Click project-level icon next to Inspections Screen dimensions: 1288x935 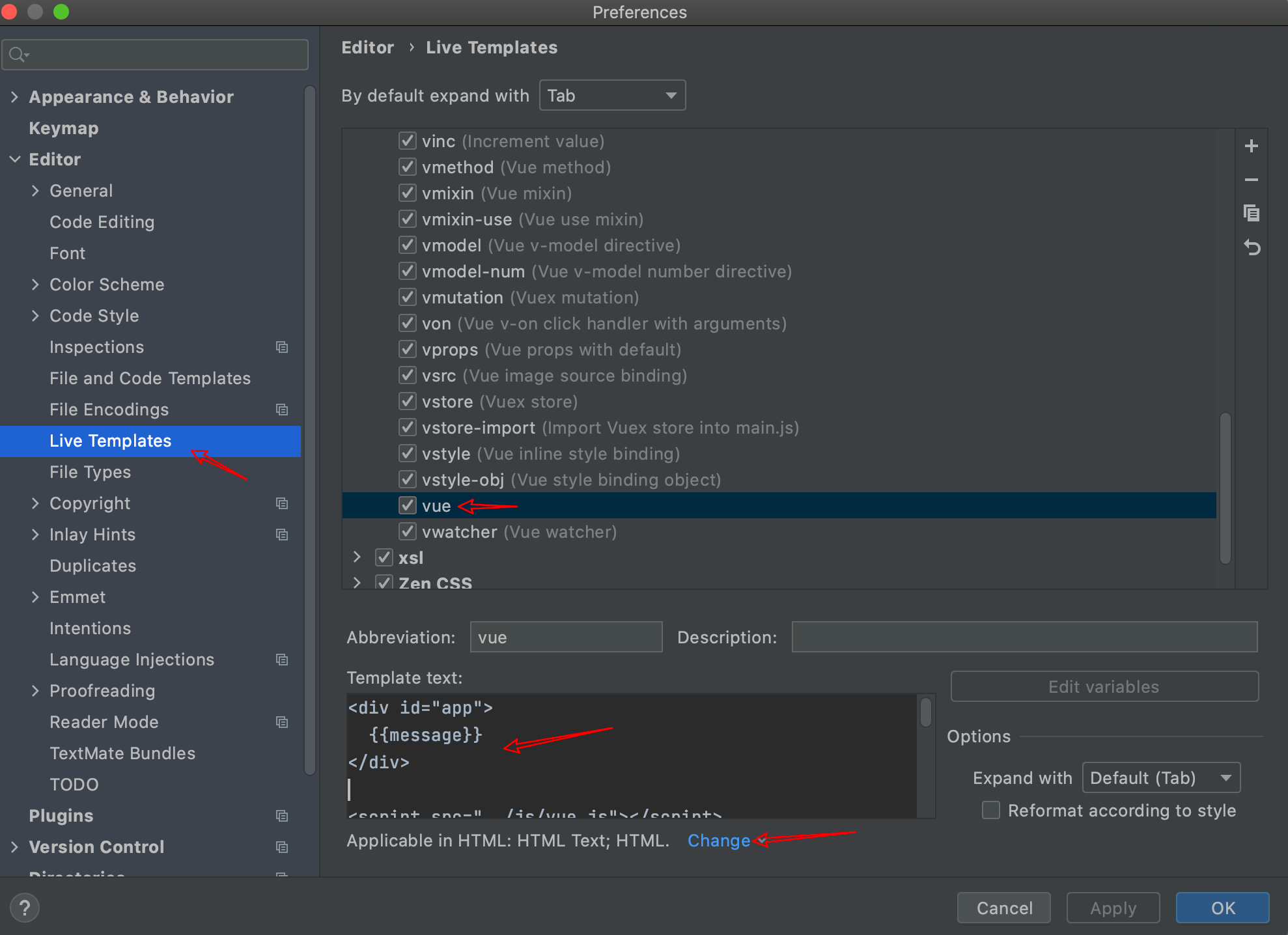pyautogui.click(x=282, y=347)
